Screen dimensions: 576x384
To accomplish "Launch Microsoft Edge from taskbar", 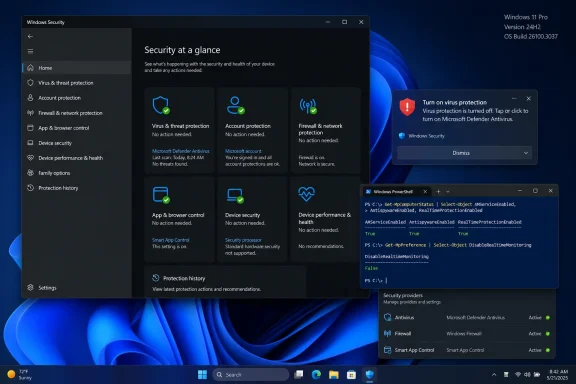I will (x=316, y=375).
